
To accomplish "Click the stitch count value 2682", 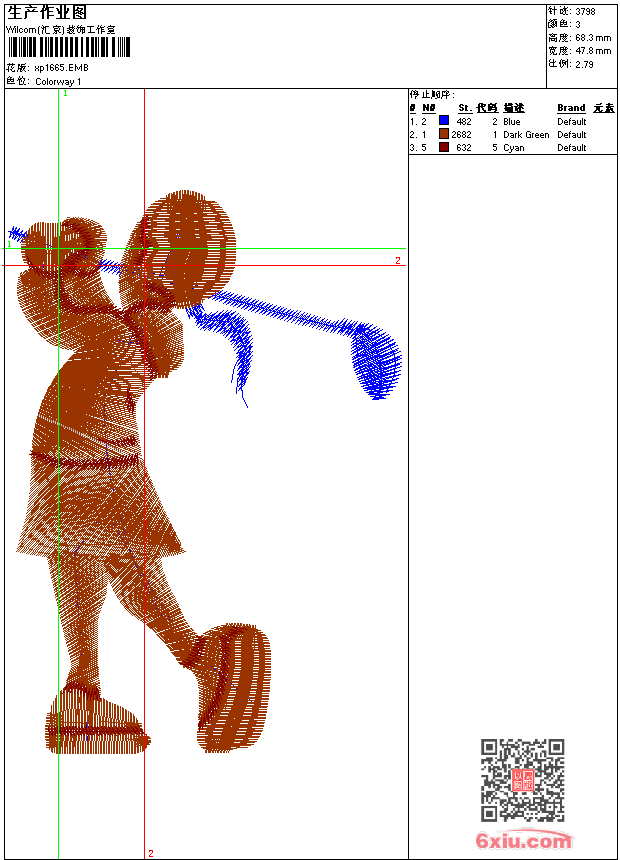I will (461, 134).
